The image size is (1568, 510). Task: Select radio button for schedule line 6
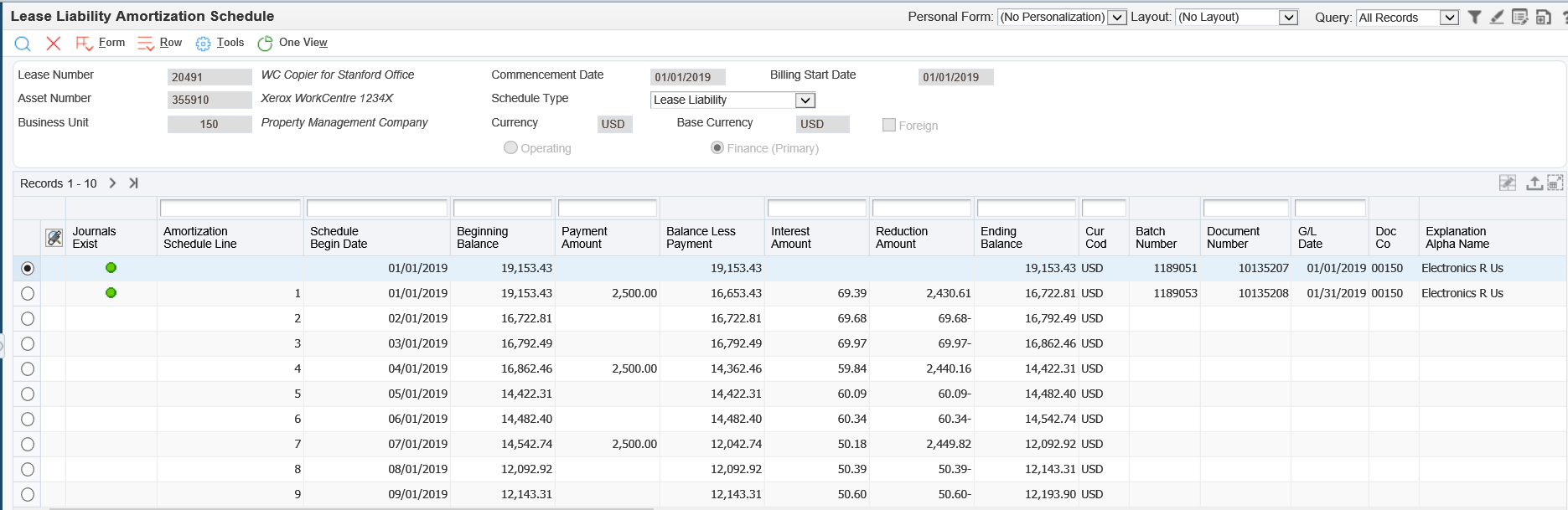[x=28, y=419]
